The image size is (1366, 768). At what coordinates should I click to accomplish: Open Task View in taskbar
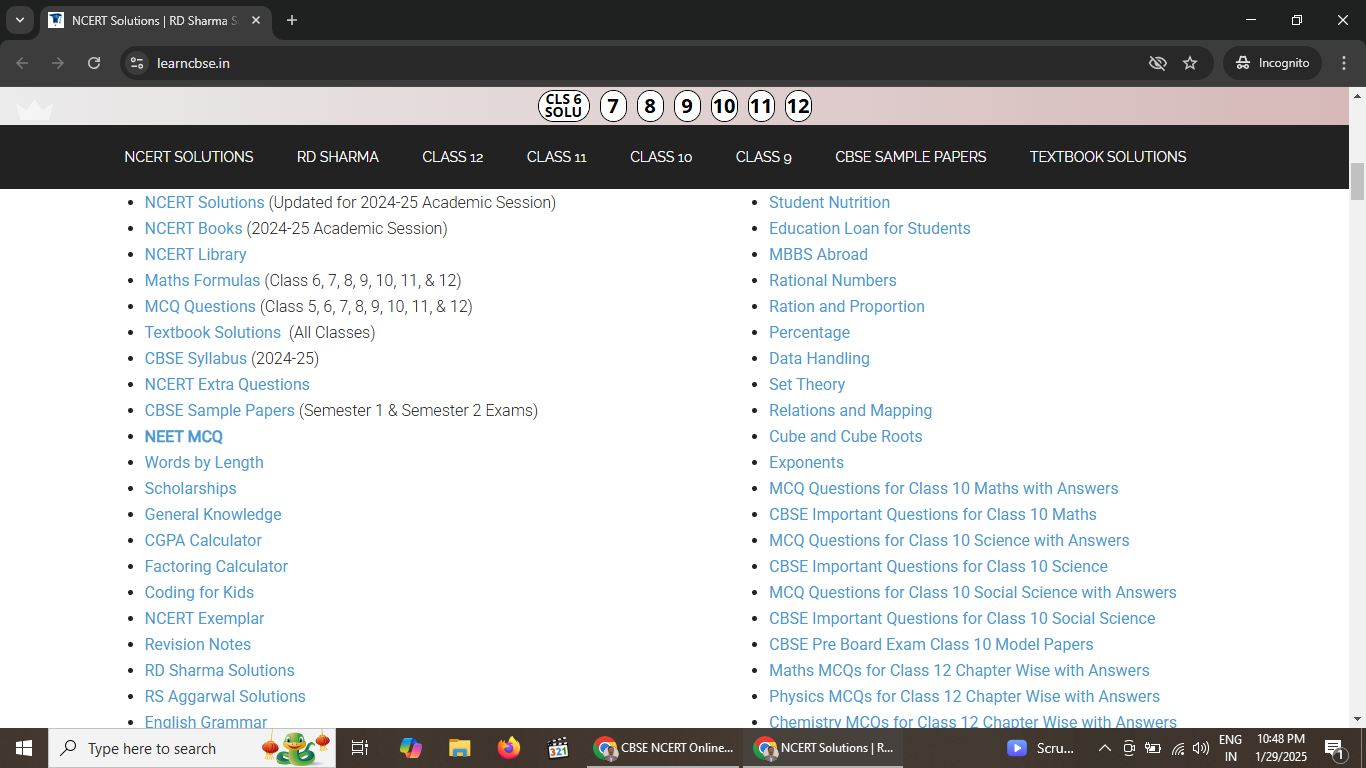coord(360,748)
